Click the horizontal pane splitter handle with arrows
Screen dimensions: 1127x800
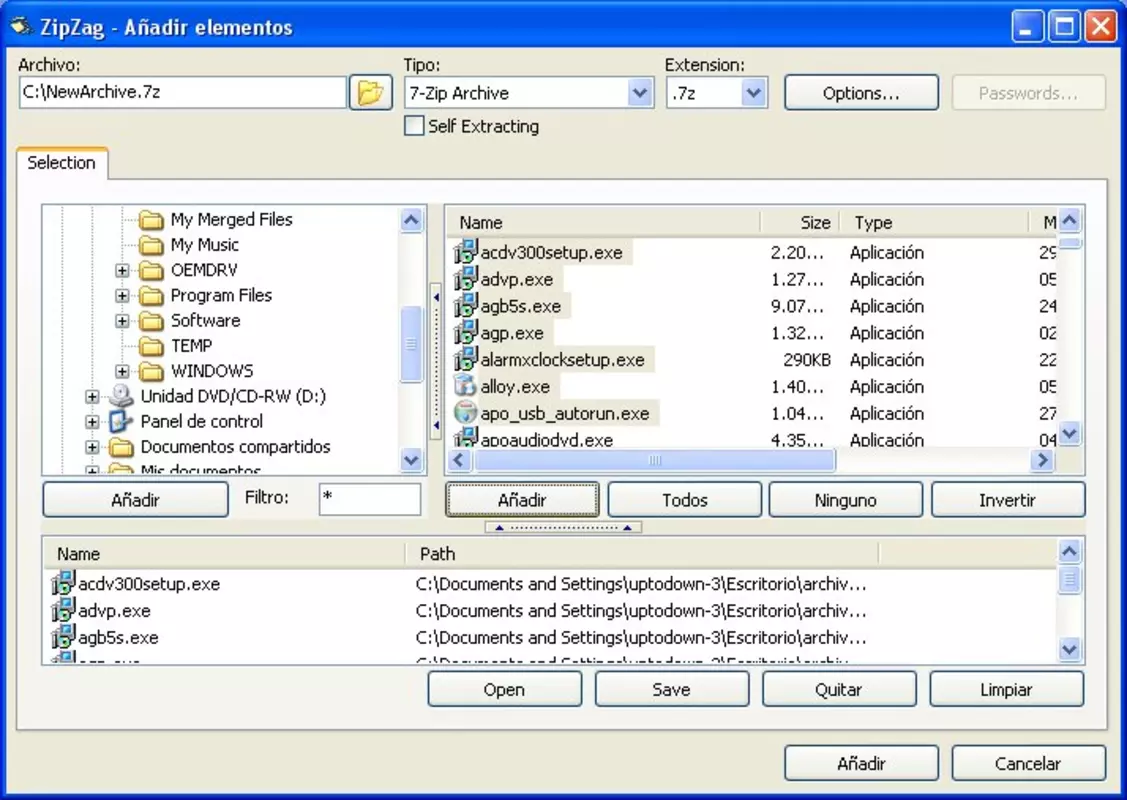pos(564,528)
